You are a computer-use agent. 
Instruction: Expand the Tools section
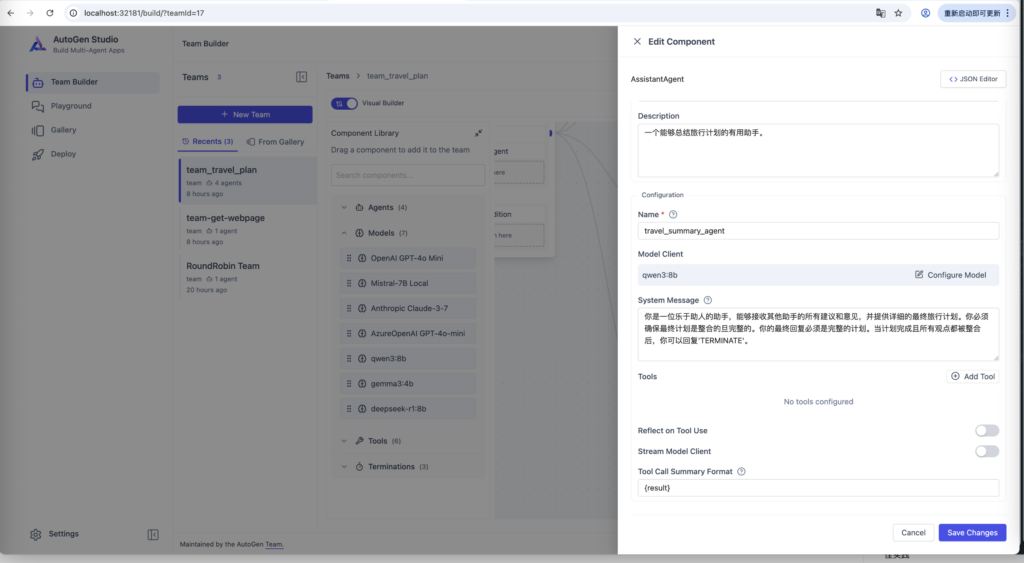click(408, 441)
